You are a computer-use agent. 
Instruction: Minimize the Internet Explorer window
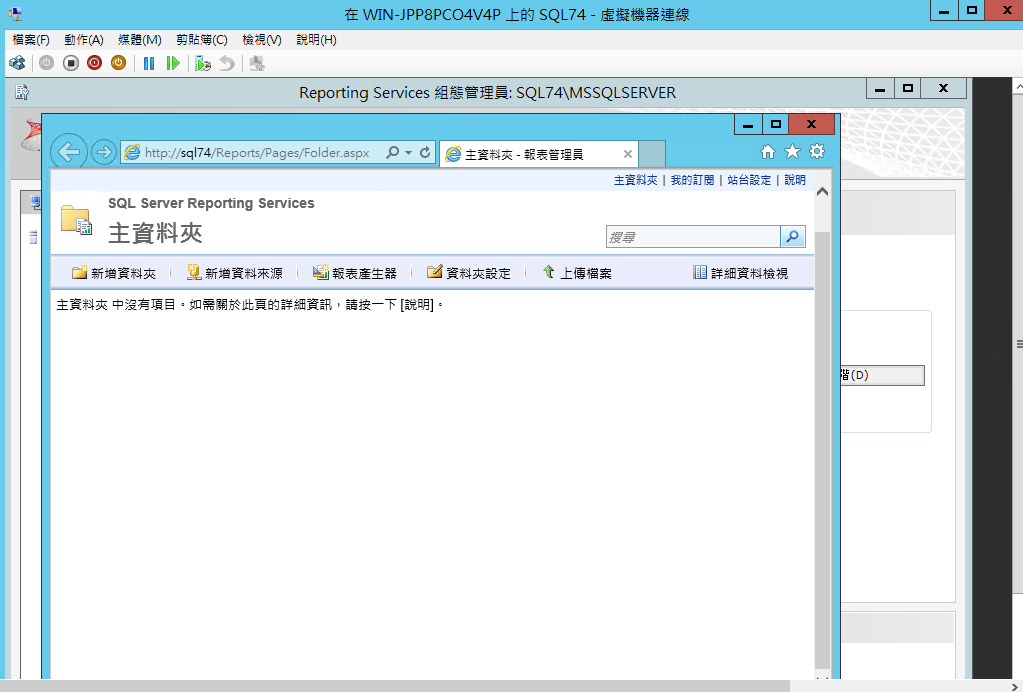[748, 124]
